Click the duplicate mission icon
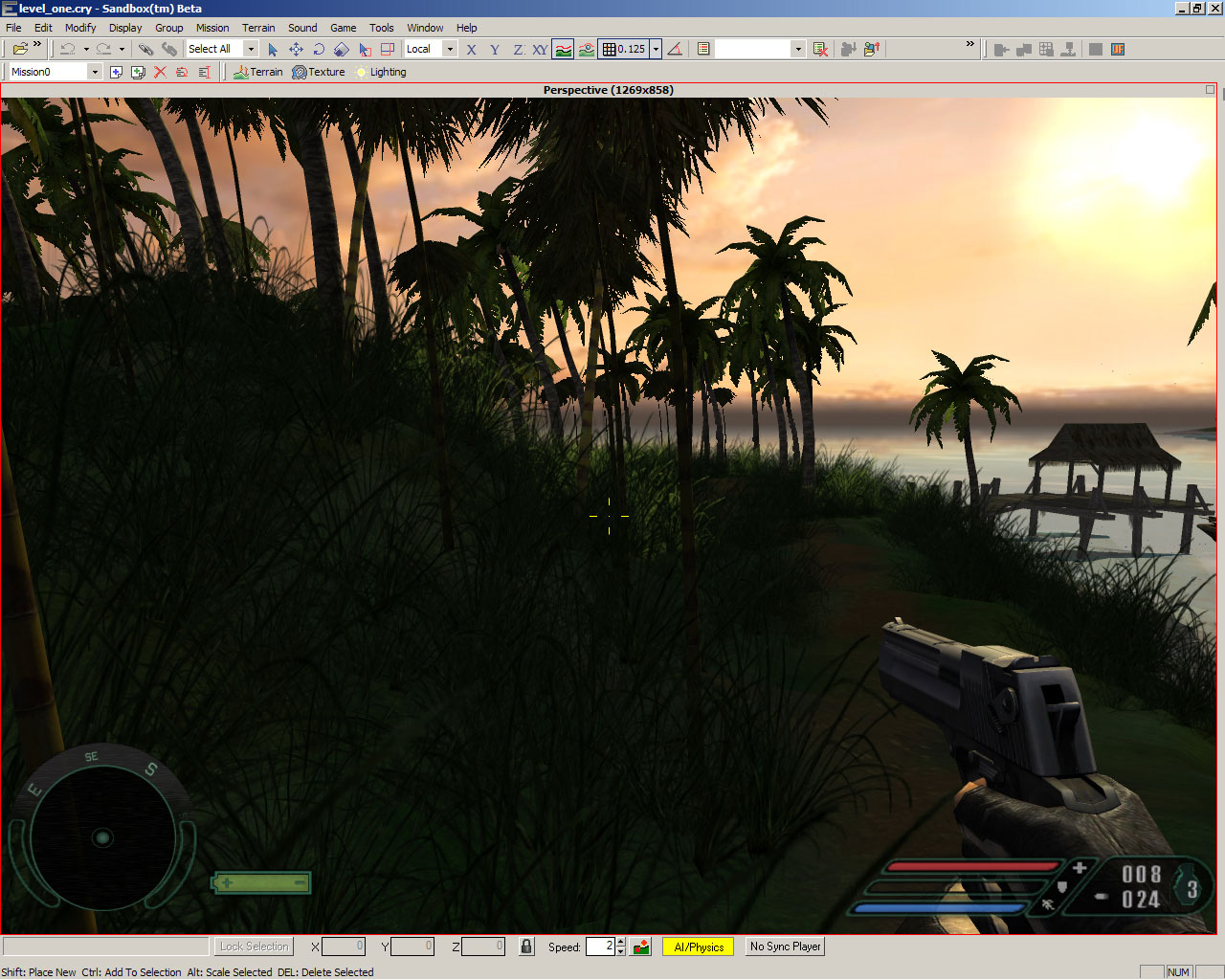The width and height of the screenshot is (1225, 980). (x=138, y=72)
